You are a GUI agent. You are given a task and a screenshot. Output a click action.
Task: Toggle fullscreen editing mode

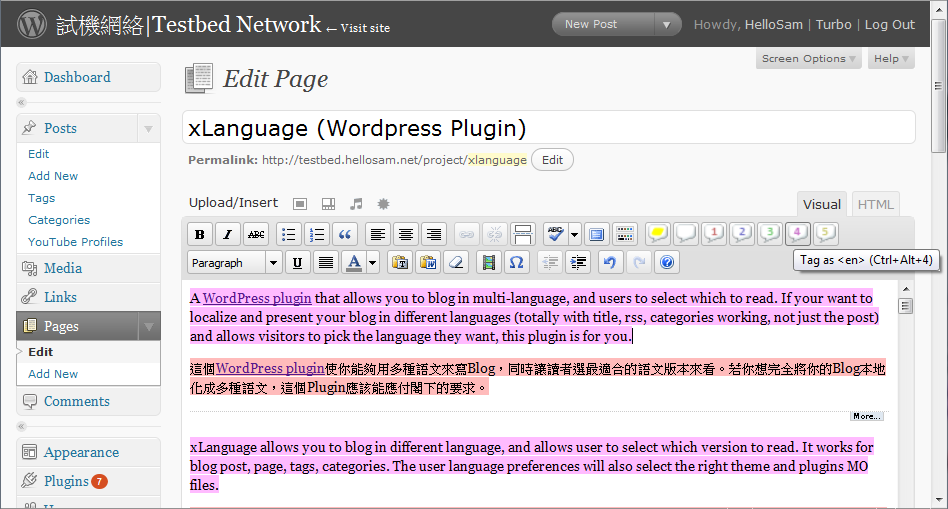[597, 234]
